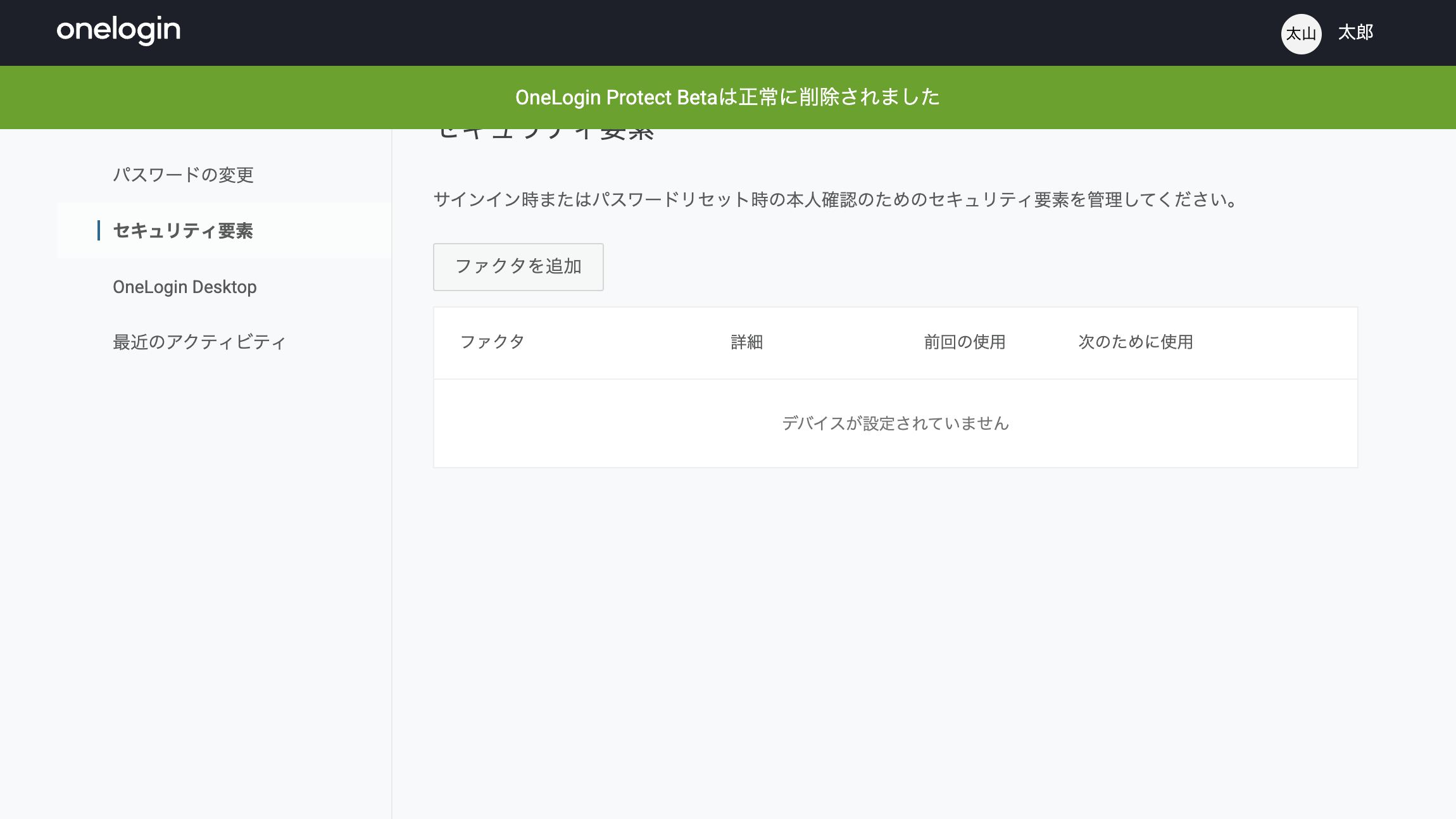Open the 太郎 user name menu

[1355, 32]
